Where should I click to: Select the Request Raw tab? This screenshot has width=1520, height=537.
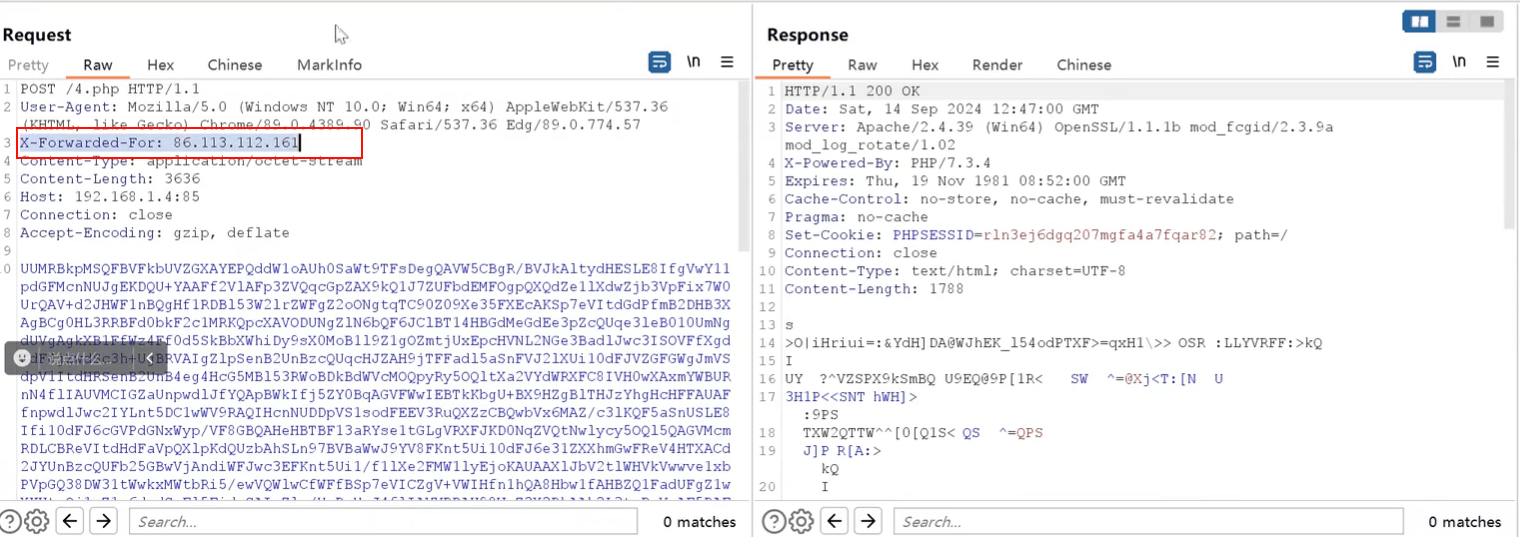(x=98, y=65)
